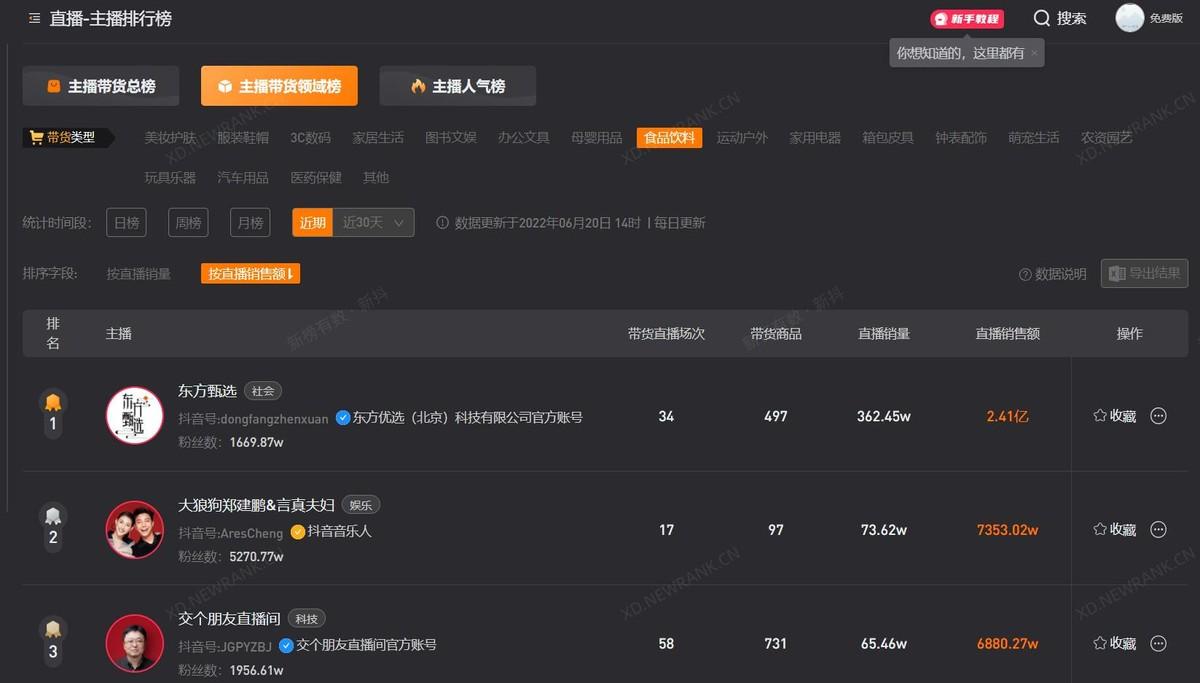Choose 农资园艺 category
The height and width of the screenshot is (683, 1200).
[1107, 138]
